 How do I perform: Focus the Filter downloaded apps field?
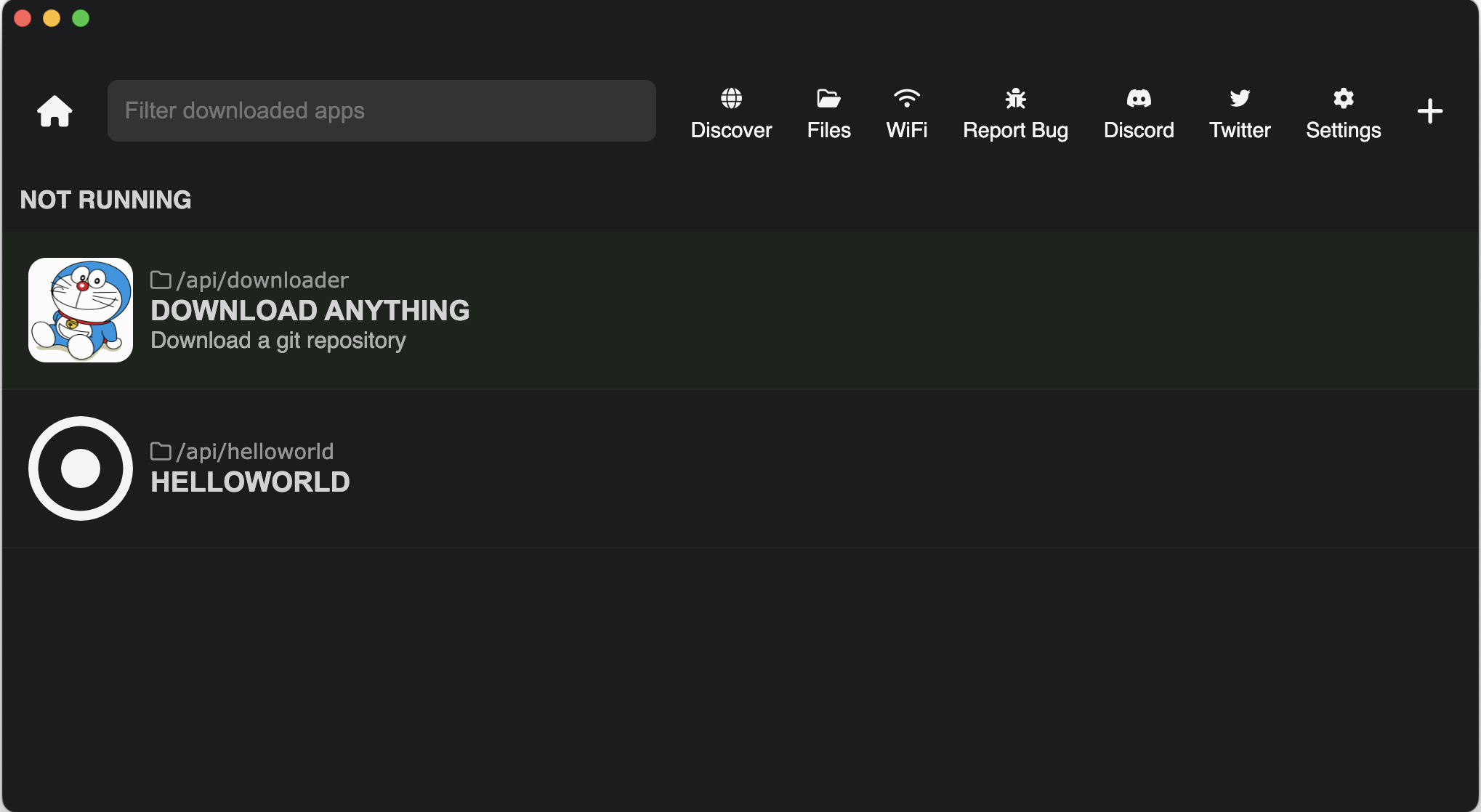tap(382, 111)
